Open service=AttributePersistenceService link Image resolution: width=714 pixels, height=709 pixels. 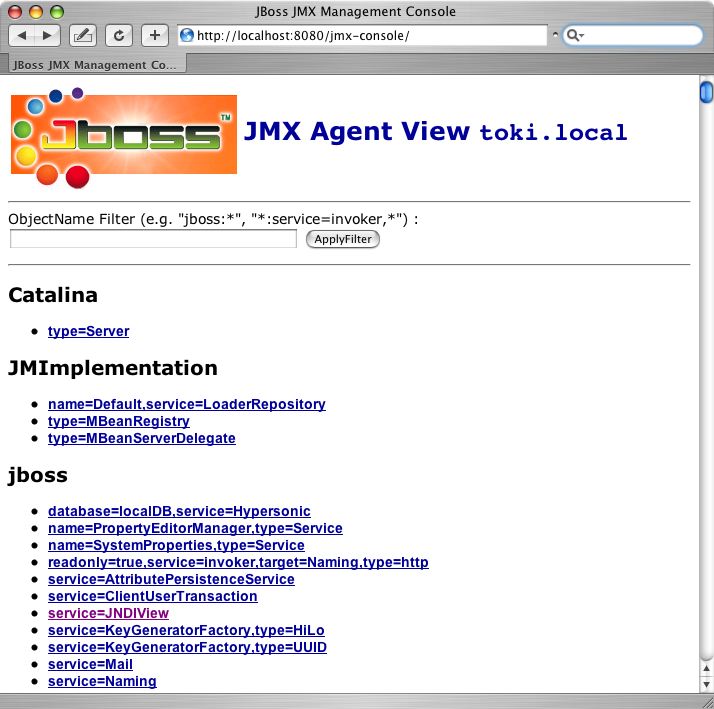(x=171, y=579)
